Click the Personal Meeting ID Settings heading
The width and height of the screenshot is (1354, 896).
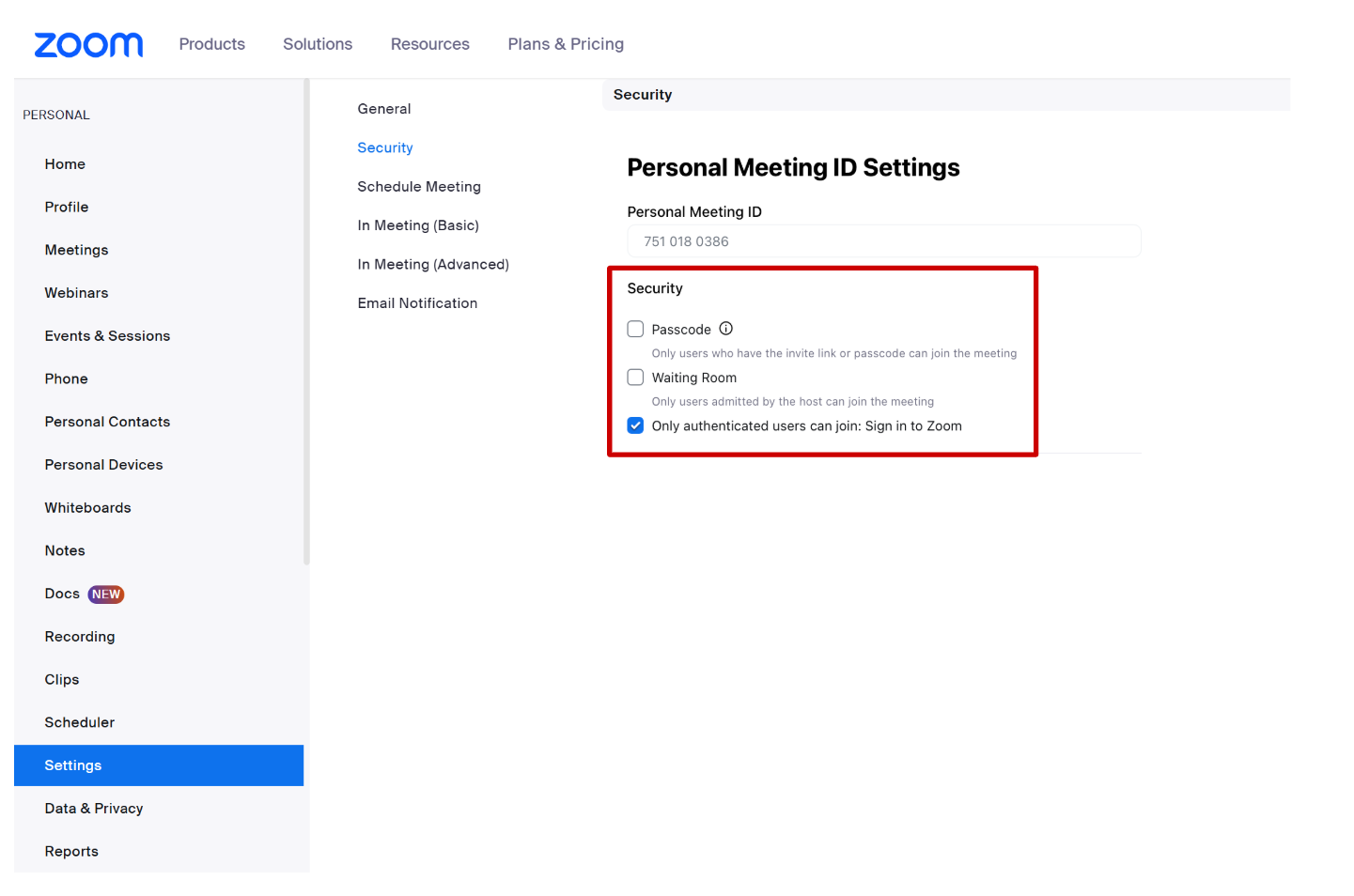pyautogui.click(x=793, y=168)
